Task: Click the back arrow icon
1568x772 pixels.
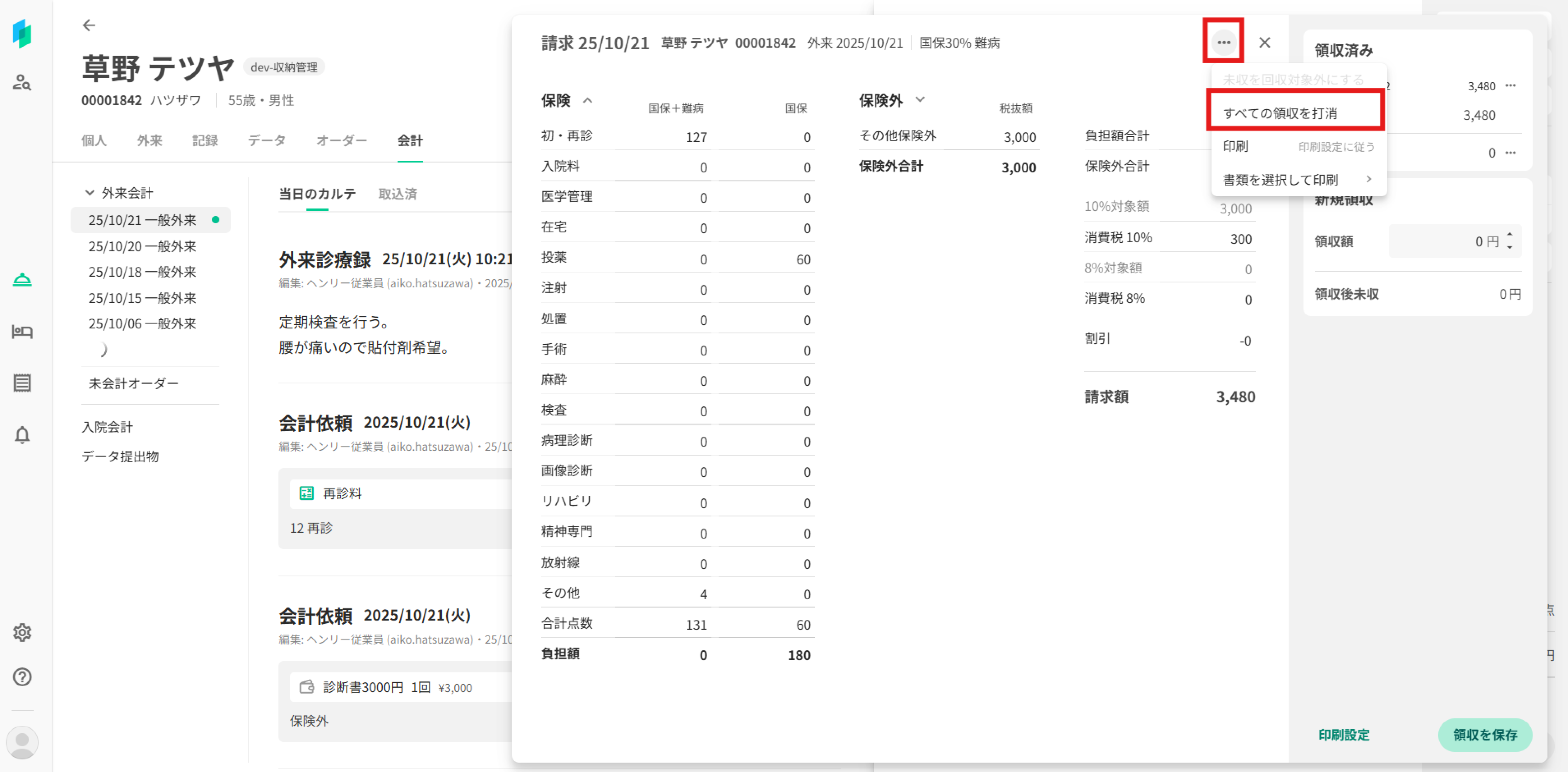Action: tap(89, 25)
